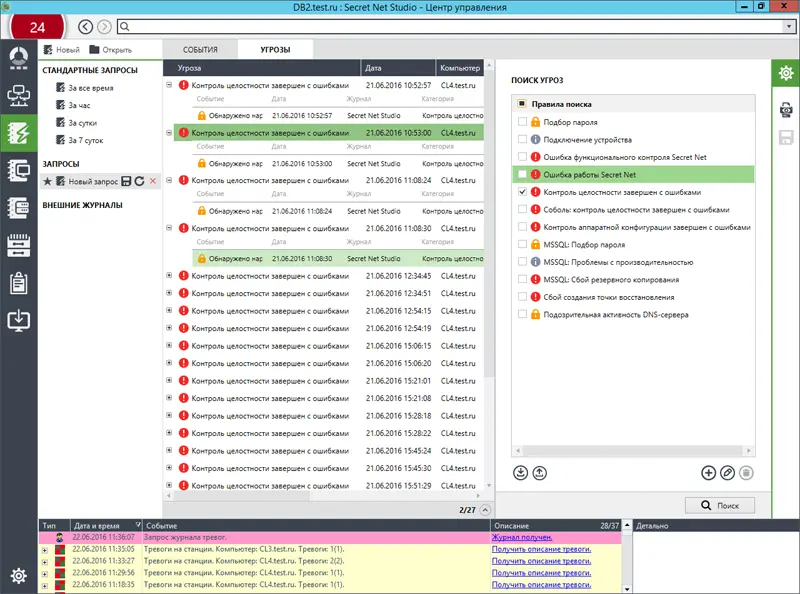This screenshot has width=800, height=594.
Task: Expand the threat entry at 12:34:45
Action: (x=169, y=275)
